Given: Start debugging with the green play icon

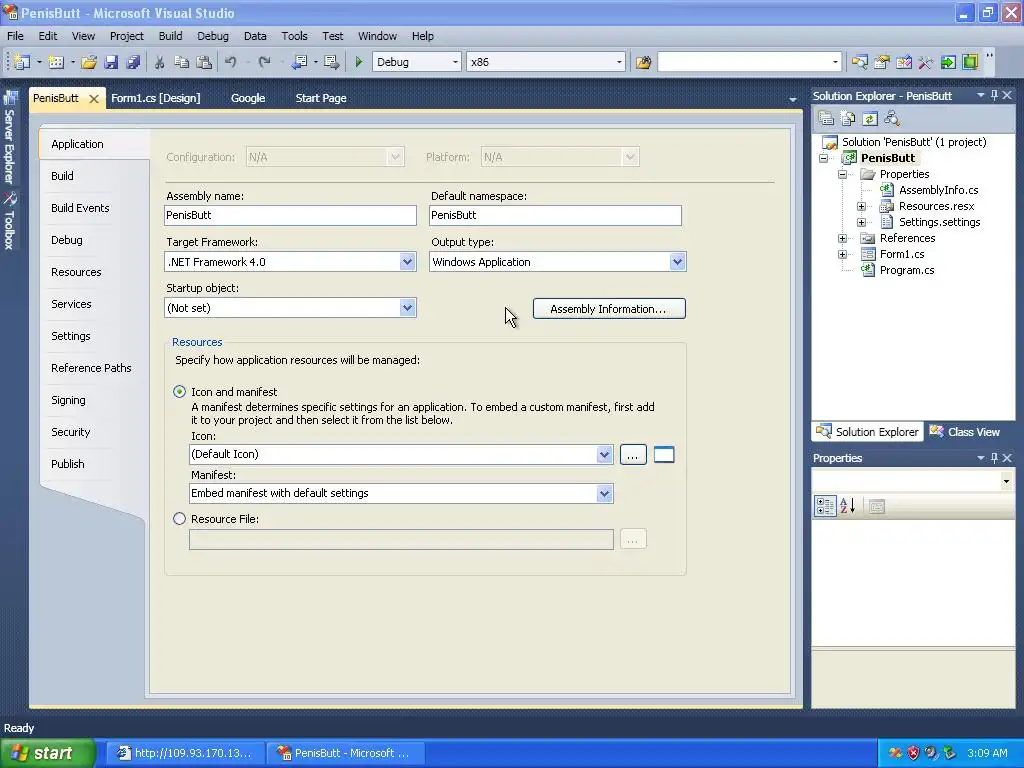Looking at the screenshot, I should pyautogui.click(x=359, y=62).
